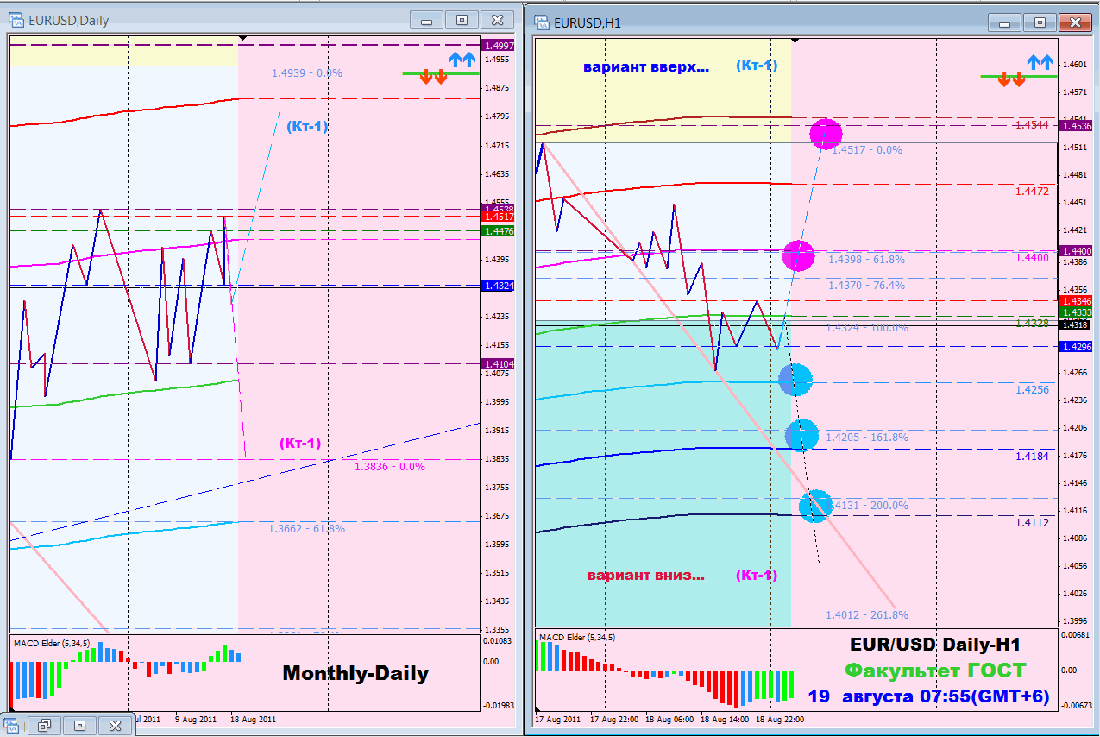This screenshot has width=1100, height=737.
Task: Select the 'вариант вниз...' text label
Action: [x=646, y=576]
